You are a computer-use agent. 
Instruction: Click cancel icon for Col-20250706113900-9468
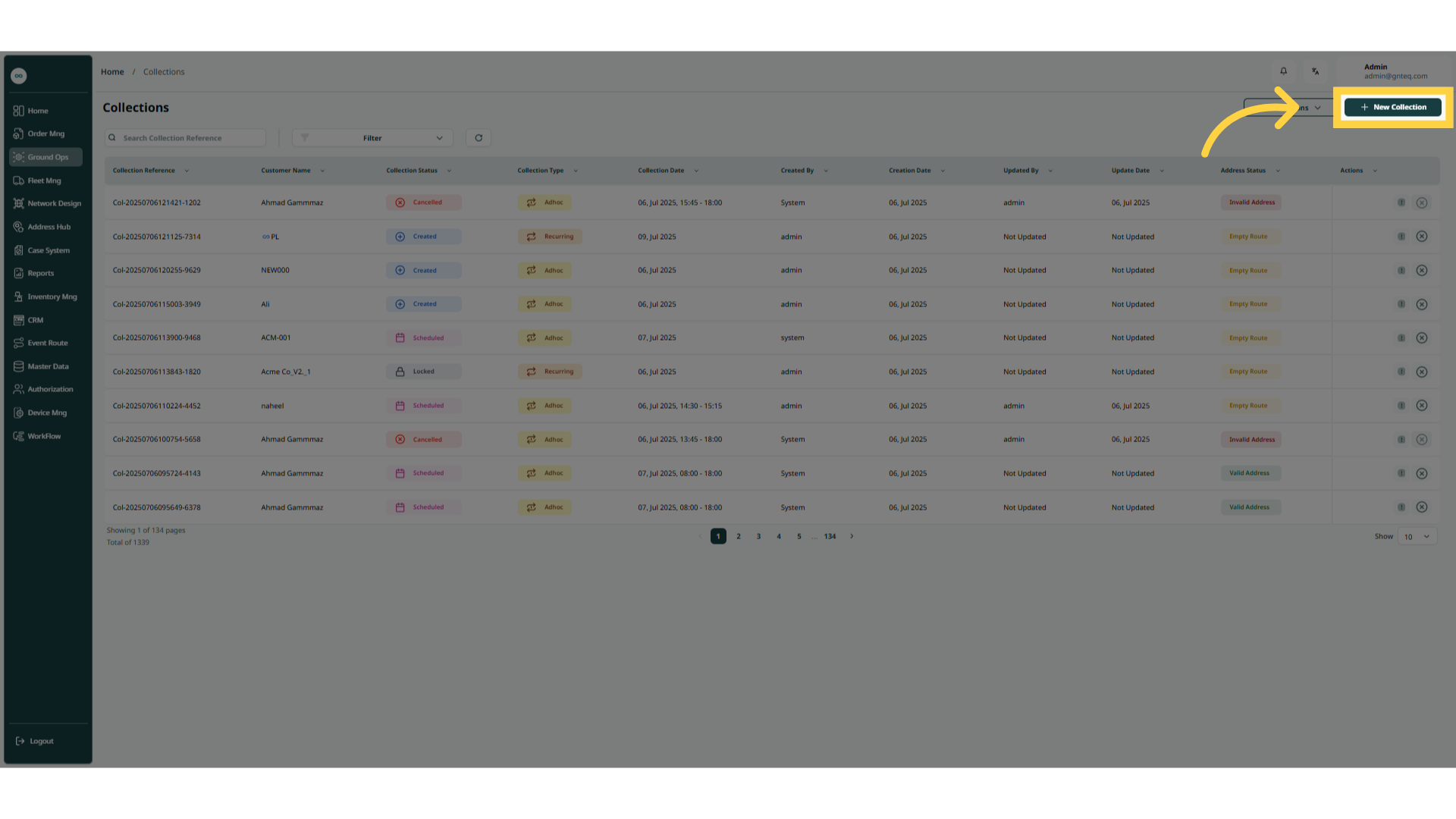[x=1422, y=337]
